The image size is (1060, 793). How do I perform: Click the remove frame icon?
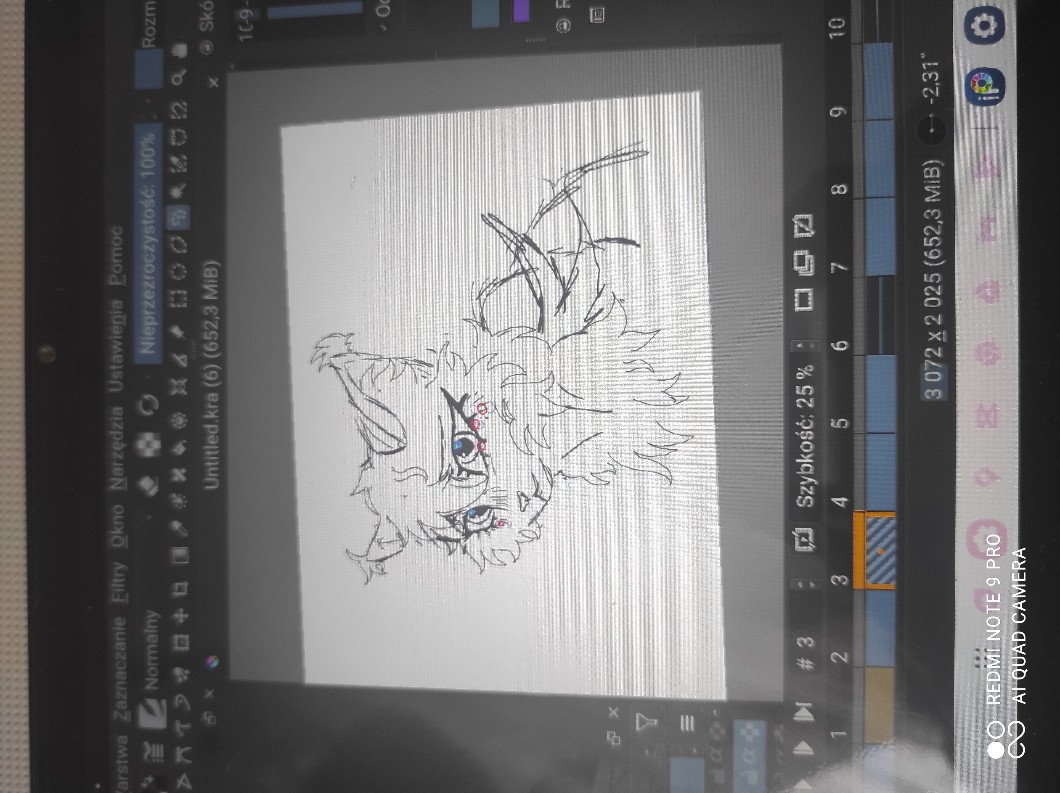[803, 226]
